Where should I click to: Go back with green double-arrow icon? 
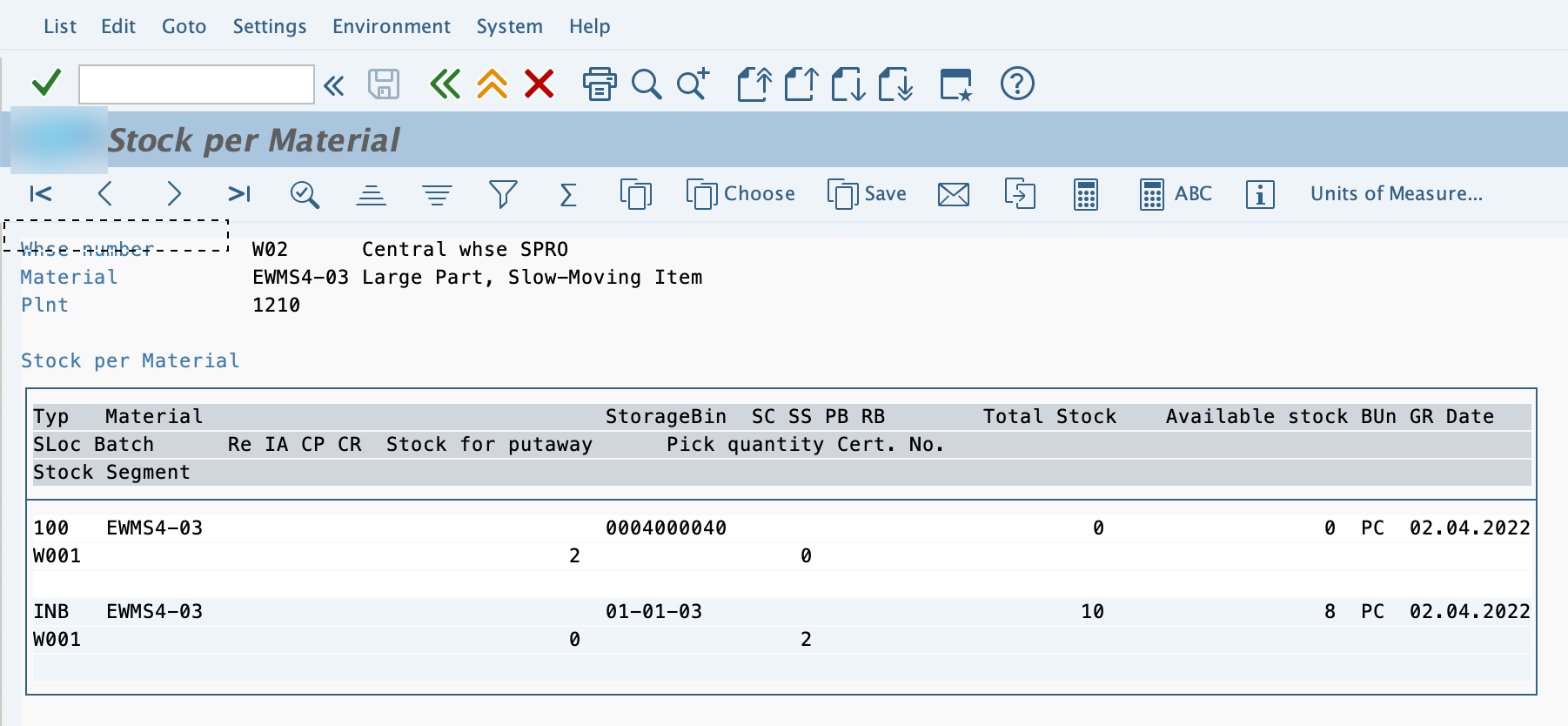pyautogui.click(x=445, y=84)
